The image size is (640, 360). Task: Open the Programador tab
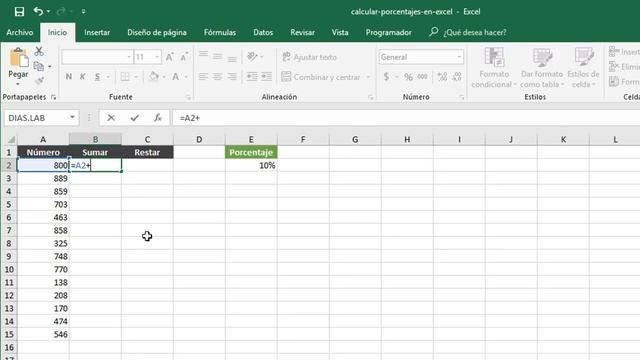click(388, 32)
